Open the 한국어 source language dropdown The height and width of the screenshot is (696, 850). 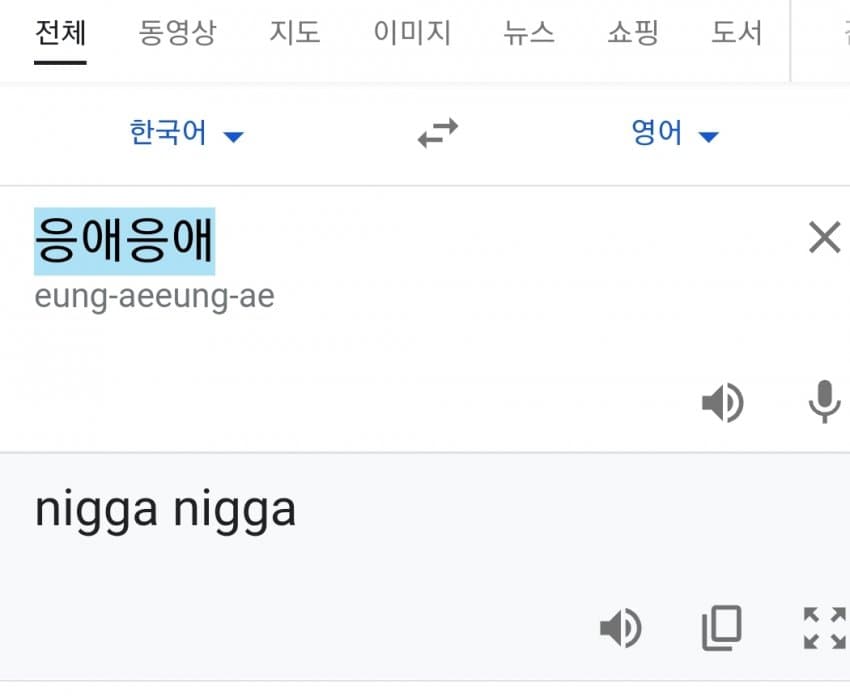tap(186, 133)
